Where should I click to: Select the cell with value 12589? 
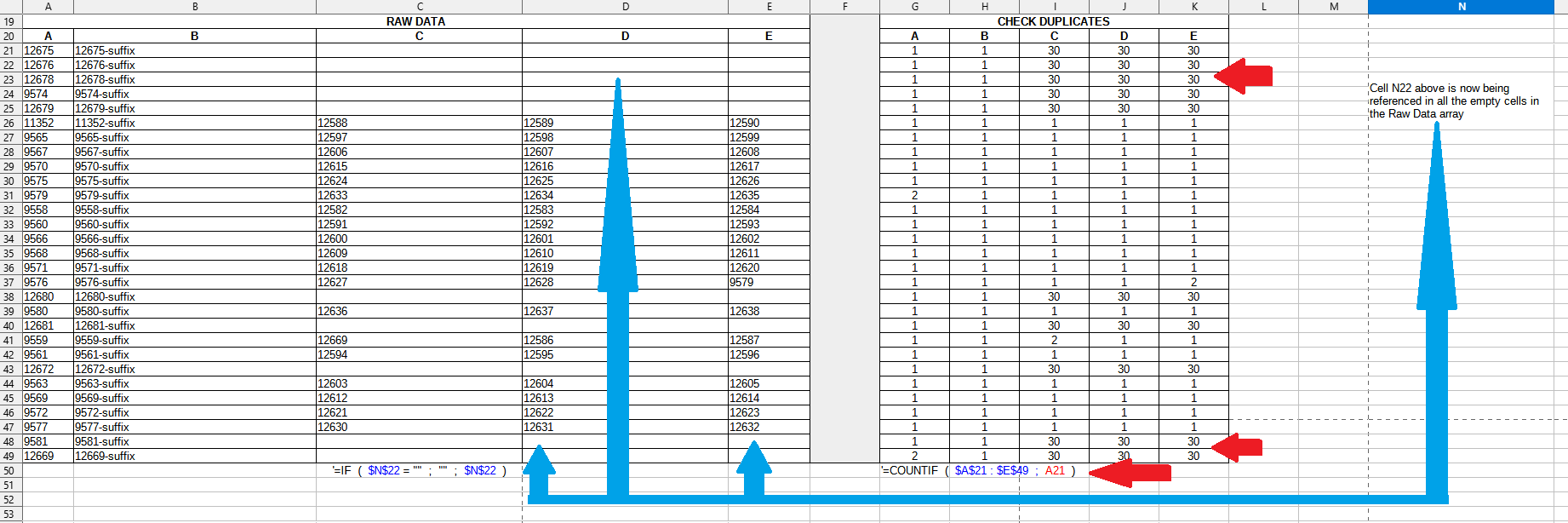coord(625,123)
